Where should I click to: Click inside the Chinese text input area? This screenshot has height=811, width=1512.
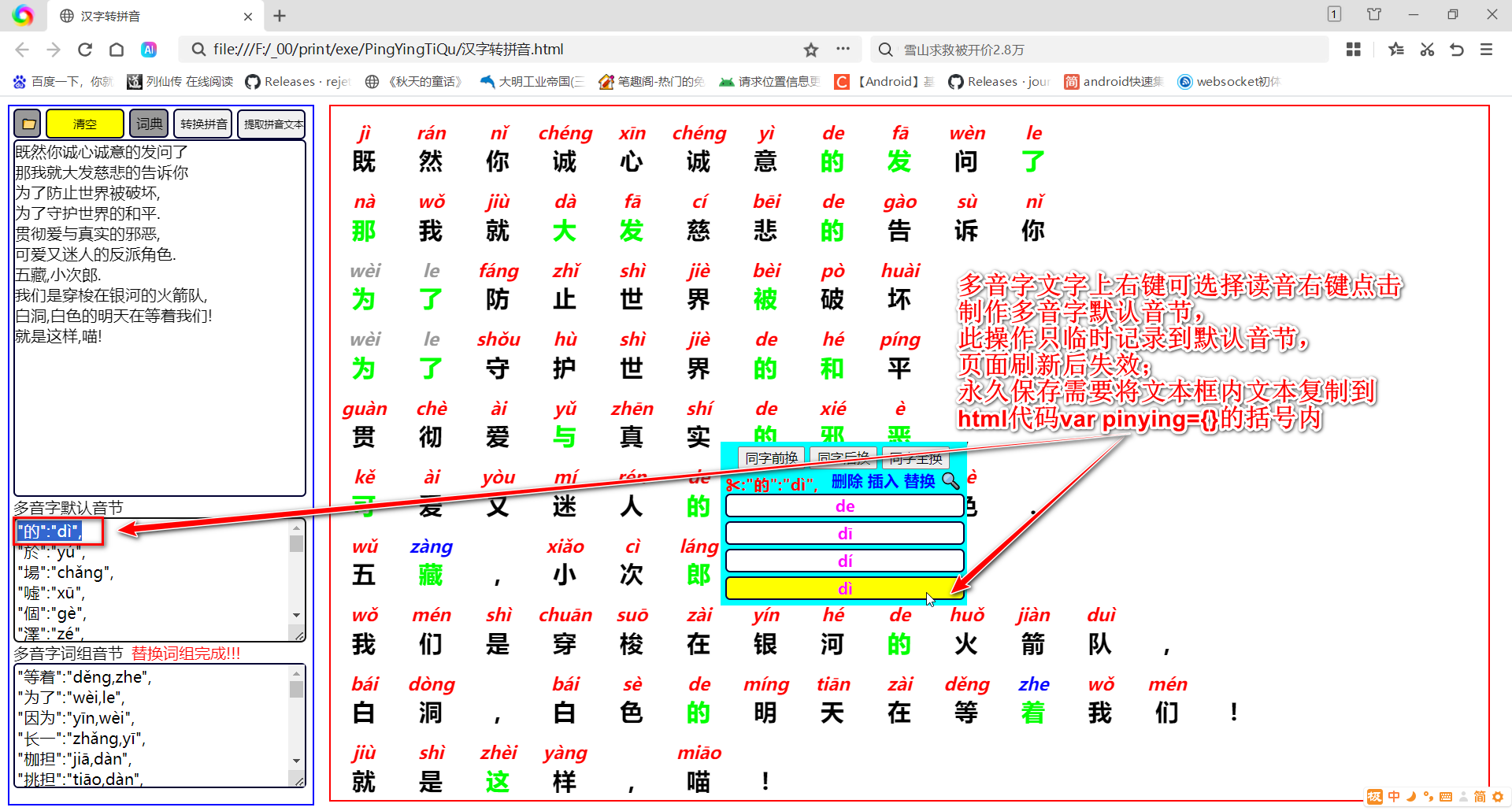point(160,318)
